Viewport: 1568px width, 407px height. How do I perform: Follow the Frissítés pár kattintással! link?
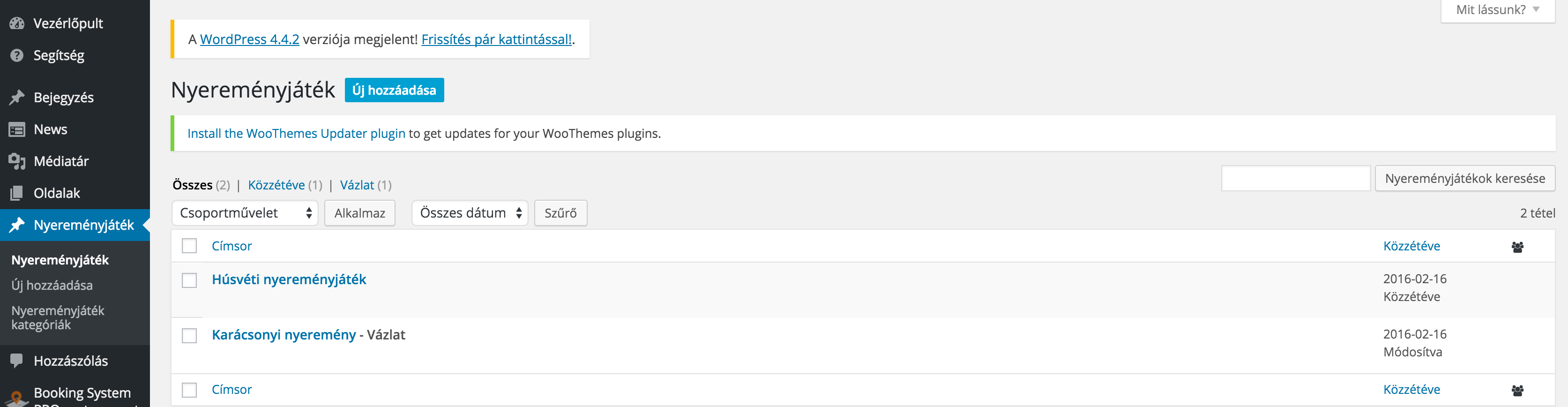tap(497, 39)
